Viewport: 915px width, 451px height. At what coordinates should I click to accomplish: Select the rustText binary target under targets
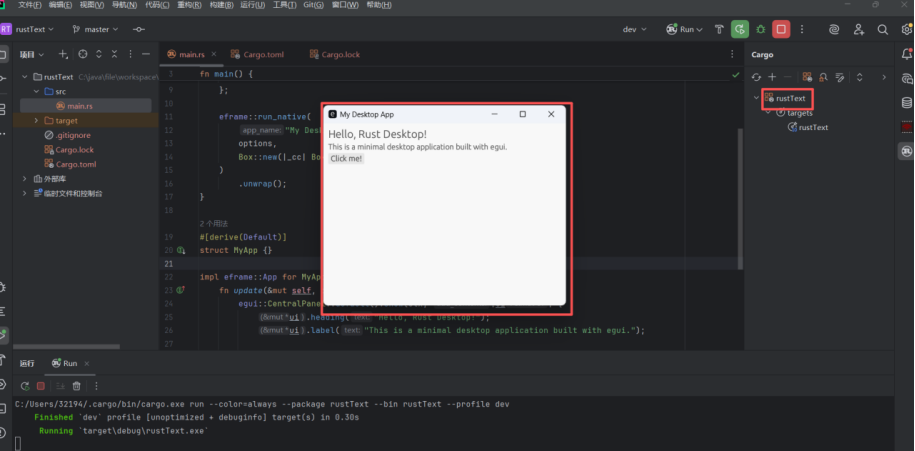pos(808,127)
